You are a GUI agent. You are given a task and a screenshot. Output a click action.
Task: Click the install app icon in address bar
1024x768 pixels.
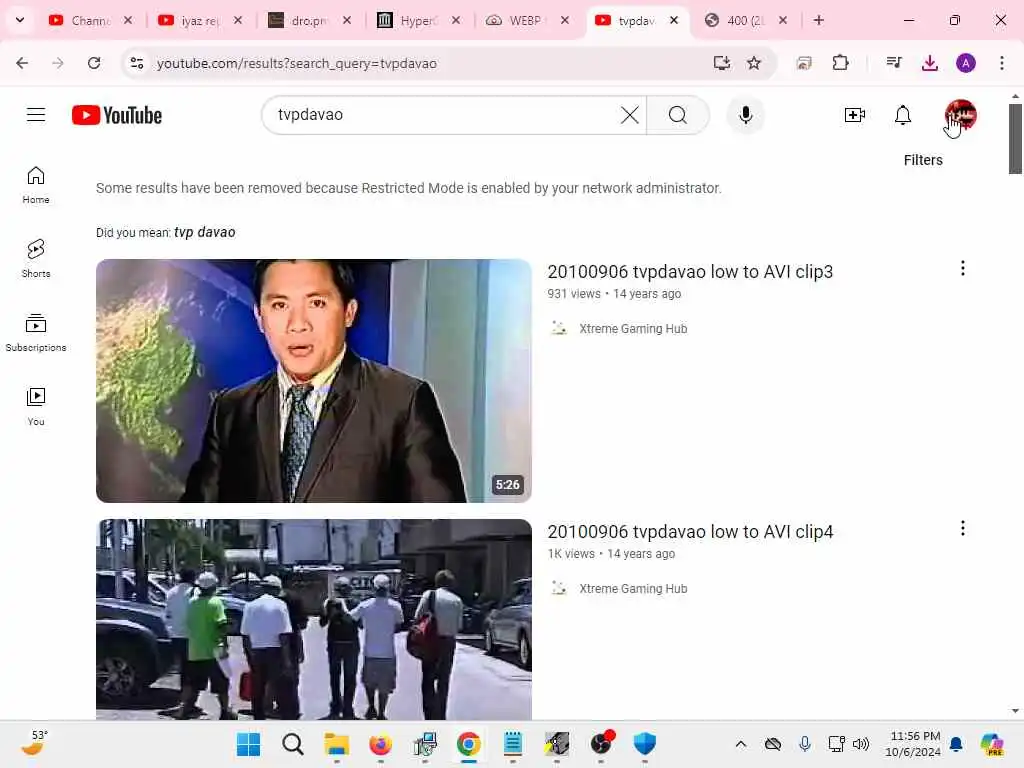coord(721,63)
